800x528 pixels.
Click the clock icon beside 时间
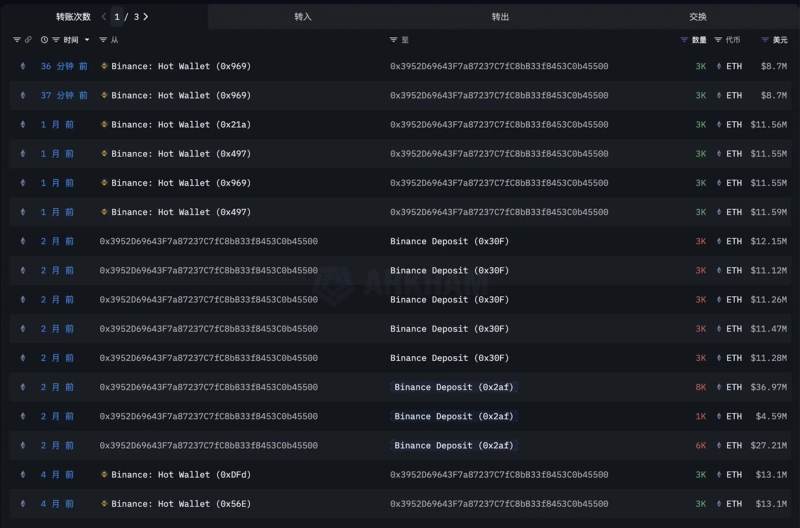44,40
